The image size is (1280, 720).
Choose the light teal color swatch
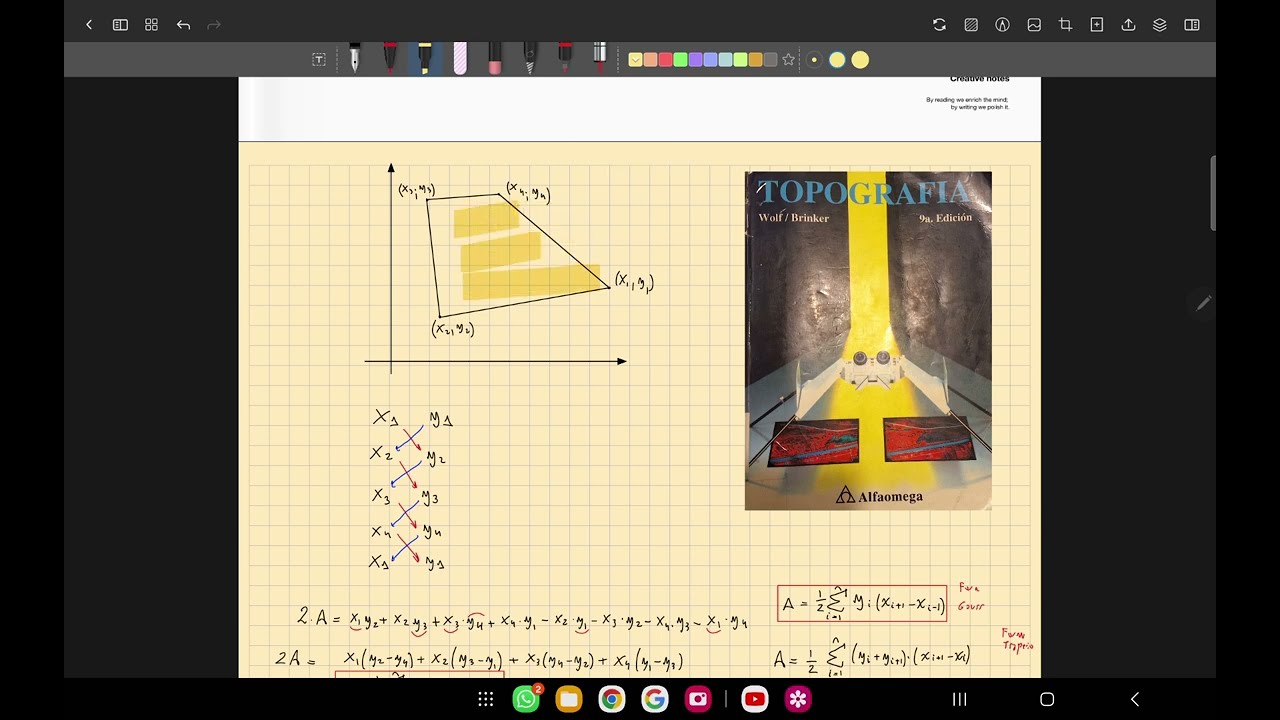725,60
